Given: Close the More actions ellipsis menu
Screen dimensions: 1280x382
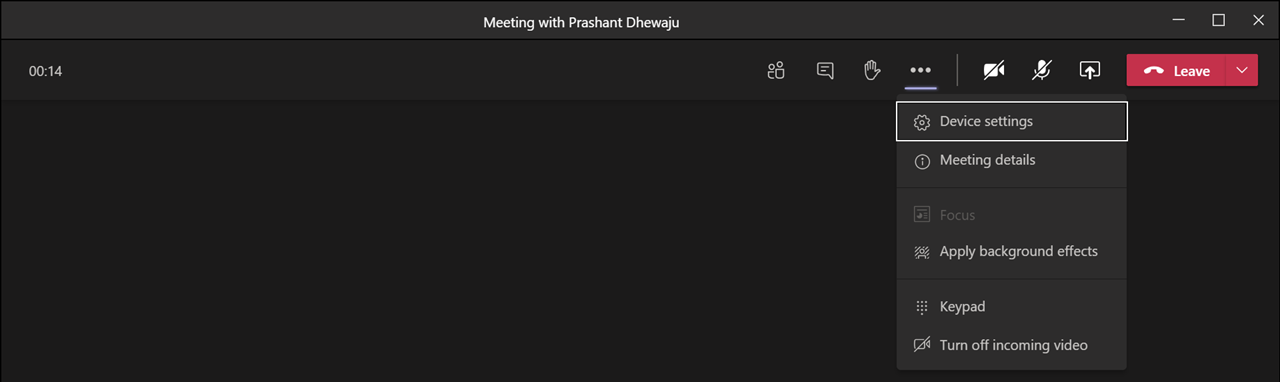Looking at the screenshot, I should pyautogui.click(x=921, y=70).
